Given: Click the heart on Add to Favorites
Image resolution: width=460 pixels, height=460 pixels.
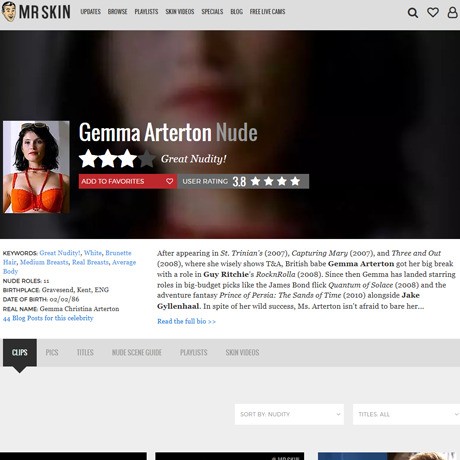Looking at the screenshot, I should (169, 181).
